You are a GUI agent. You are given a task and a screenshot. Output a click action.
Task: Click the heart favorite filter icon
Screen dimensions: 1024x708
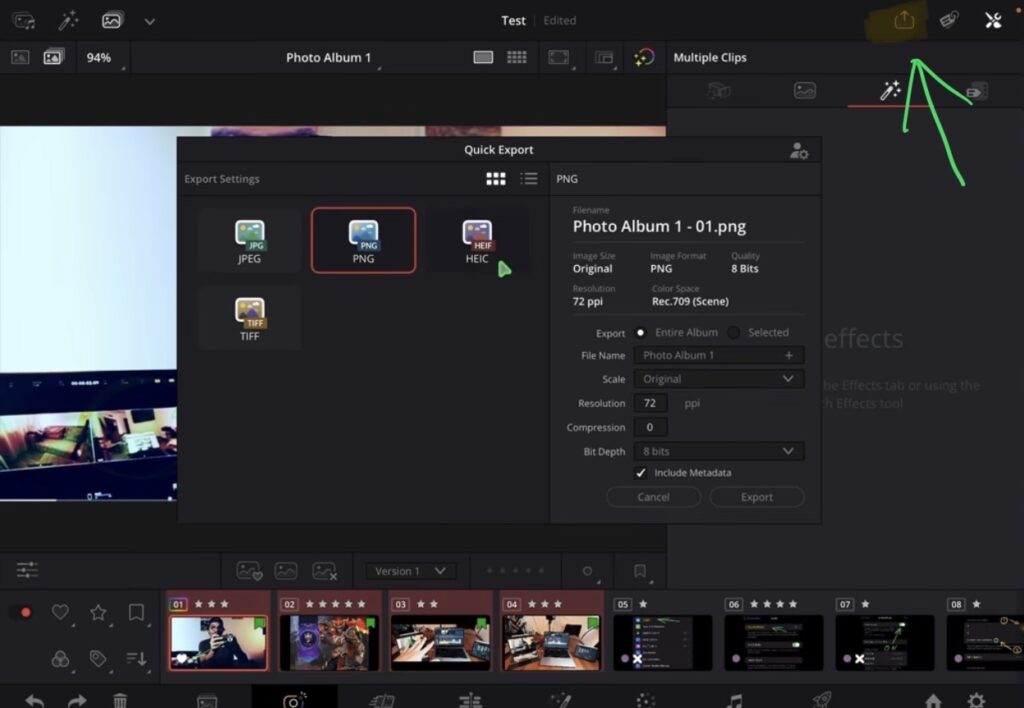point(60,612)
